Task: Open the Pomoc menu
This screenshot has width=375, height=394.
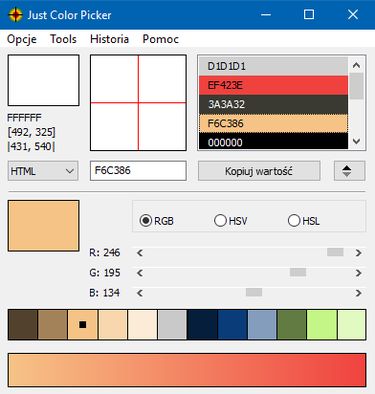Action: (x=161, y=39)
